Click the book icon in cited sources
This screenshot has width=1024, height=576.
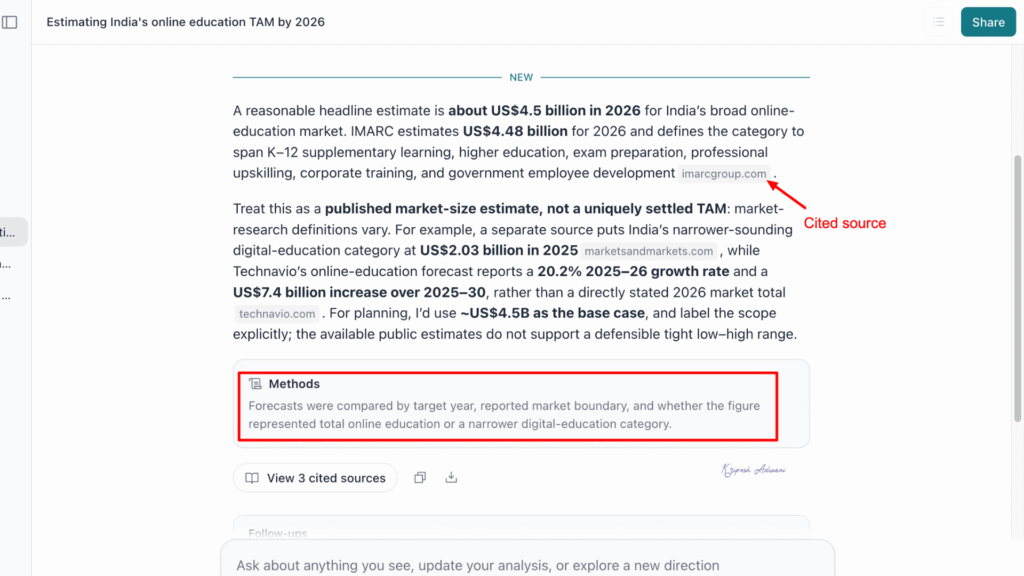click(x=251, y=478)
